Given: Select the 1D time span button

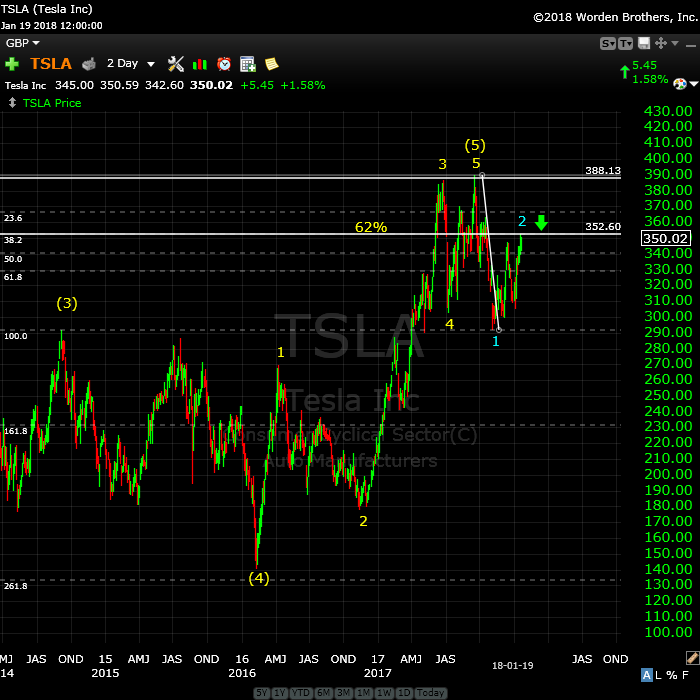Looking at the screenshot, I should [x=404, y=693].
